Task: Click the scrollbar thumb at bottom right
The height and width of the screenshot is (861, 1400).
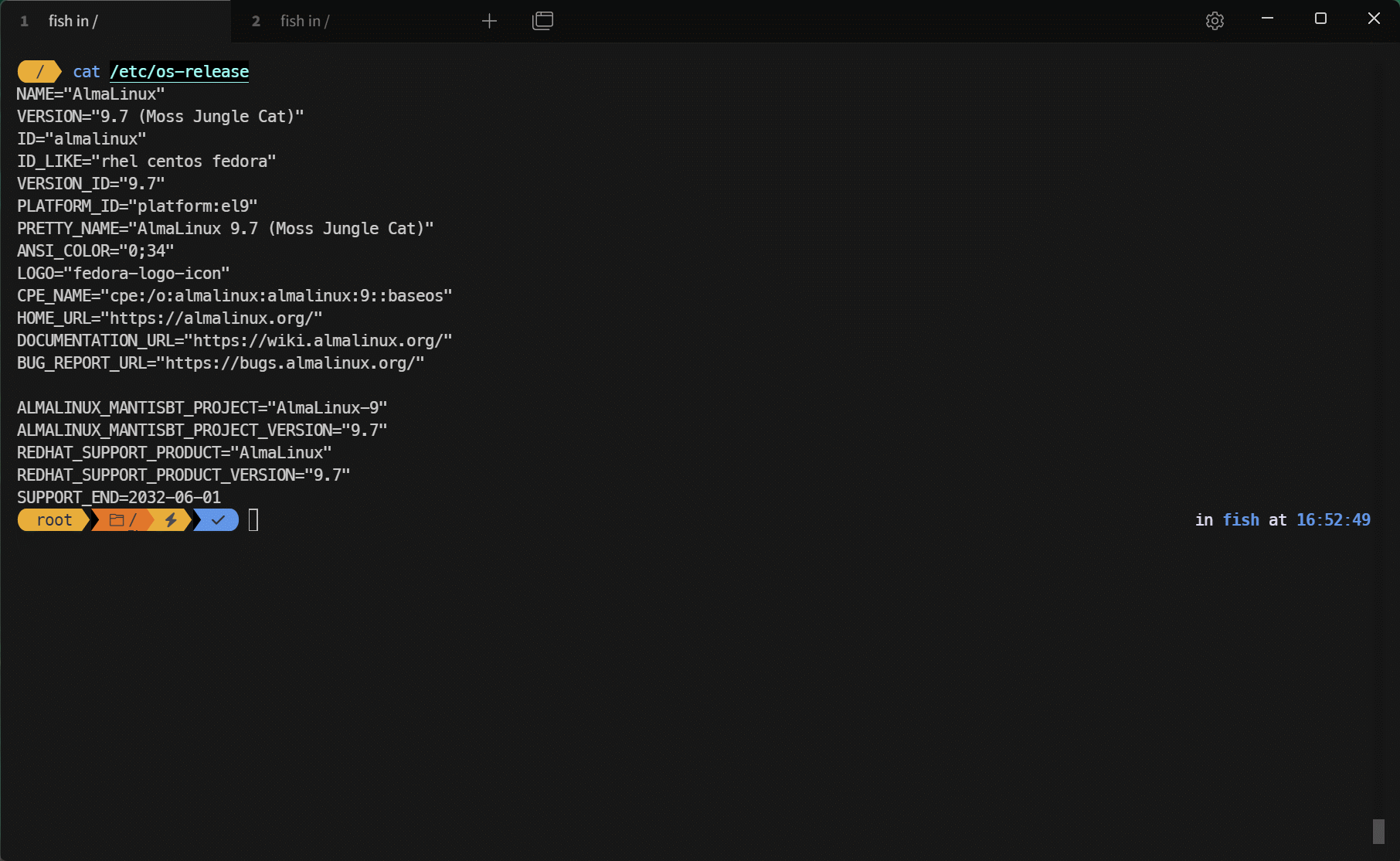Action: point(1378,832)
